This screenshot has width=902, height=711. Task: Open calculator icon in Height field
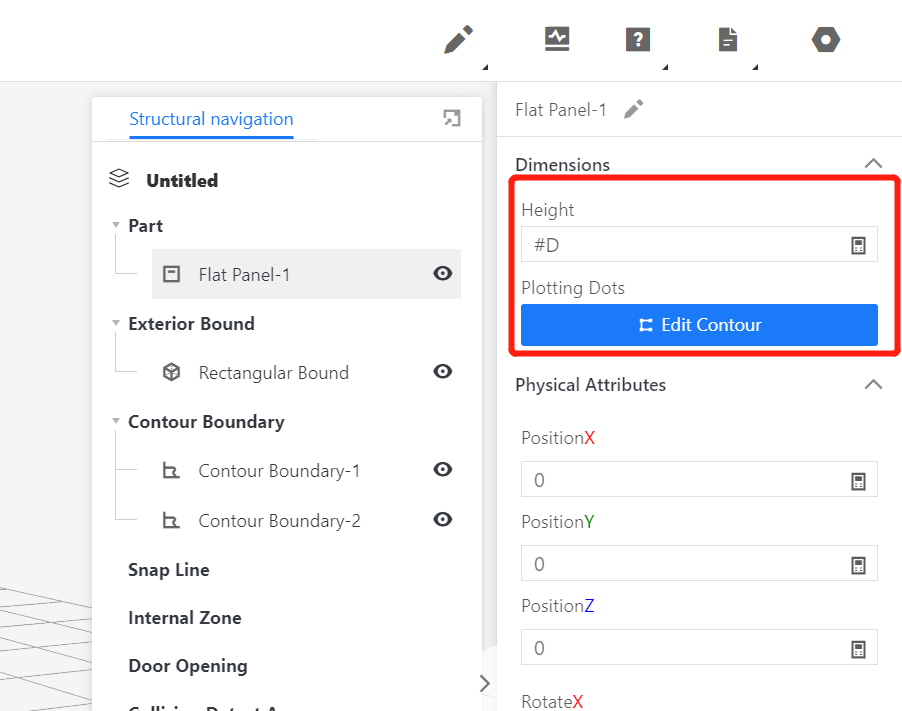coord(858,245)
